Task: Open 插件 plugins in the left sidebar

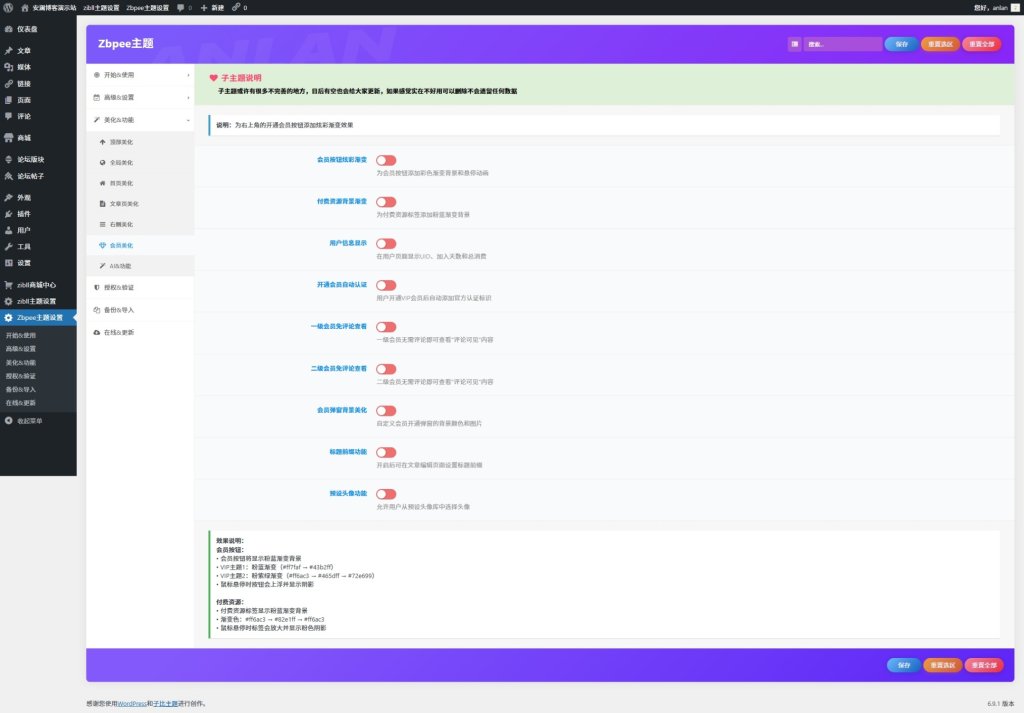Action: (x=23, y=214)
